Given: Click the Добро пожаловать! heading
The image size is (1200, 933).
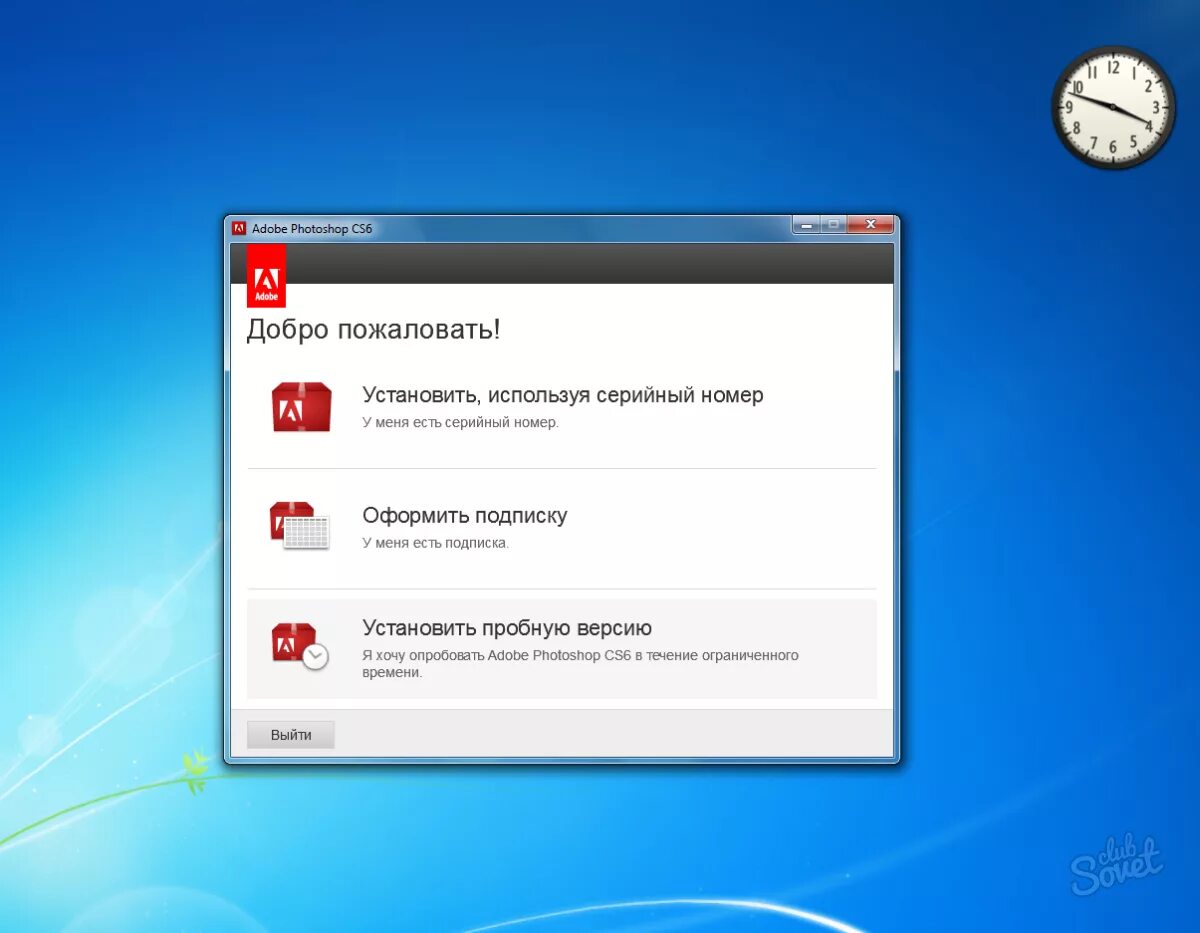Looking at the screenshot, I should [374, 330].
